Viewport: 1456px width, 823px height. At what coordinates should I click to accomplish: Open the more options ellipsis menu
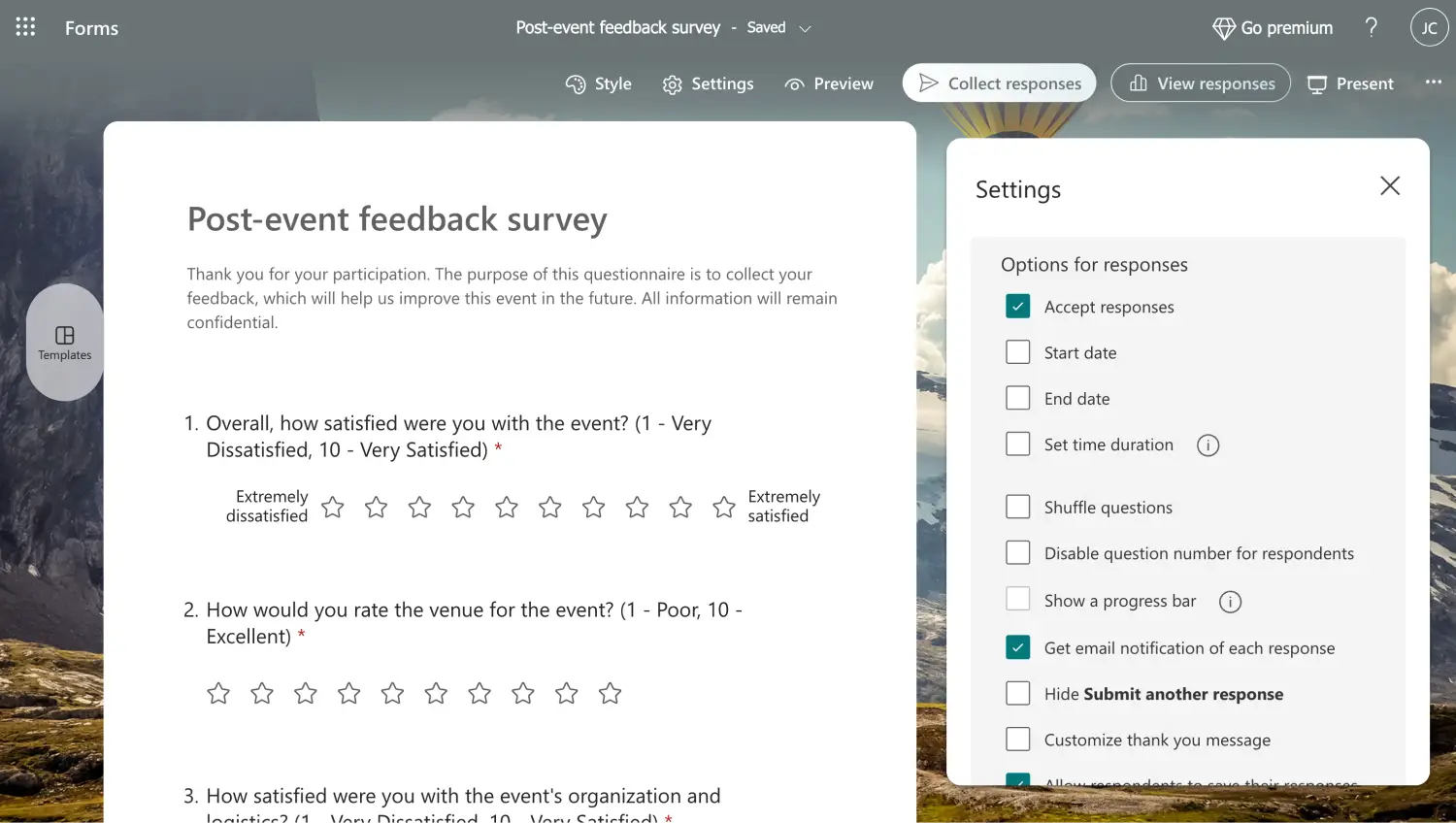click(x=1433, y=82)
